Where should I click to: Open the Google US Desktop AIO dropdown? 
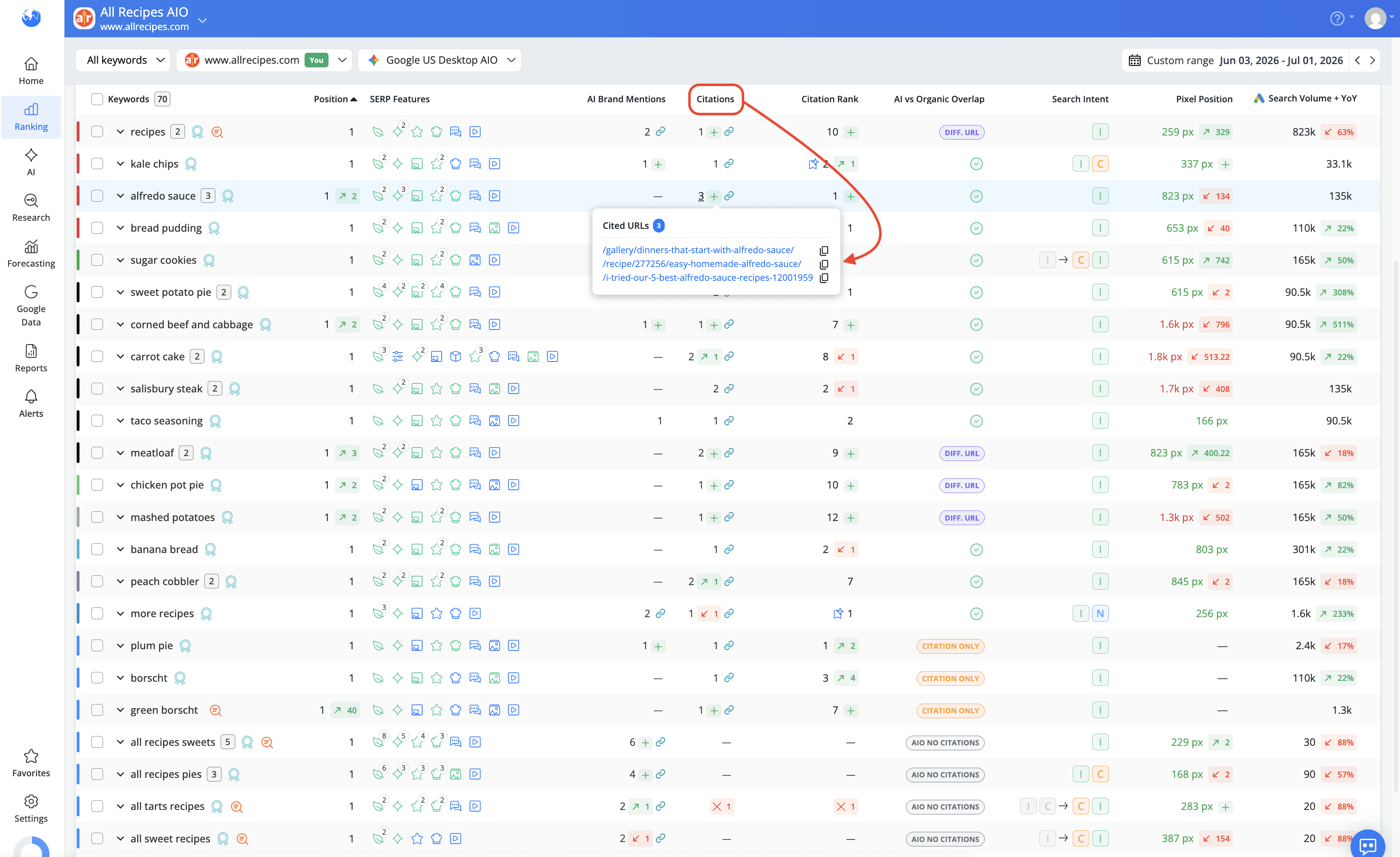point(440,60)
